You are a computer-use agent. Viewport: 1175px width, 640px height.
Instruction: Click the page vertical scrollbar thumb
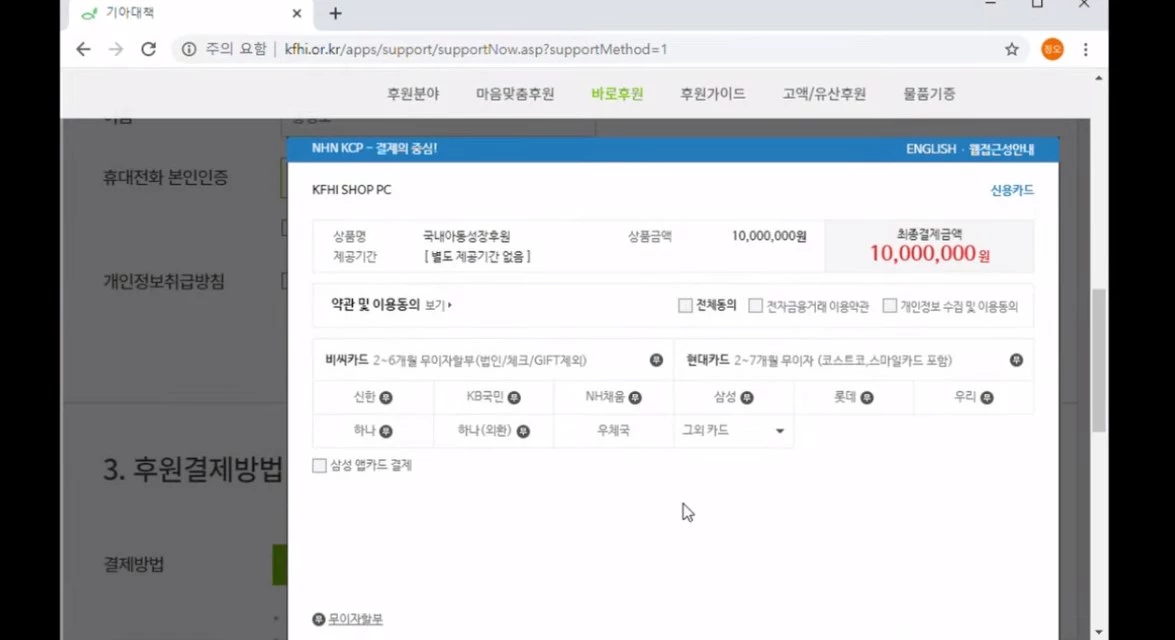(x=1099, y=360)
